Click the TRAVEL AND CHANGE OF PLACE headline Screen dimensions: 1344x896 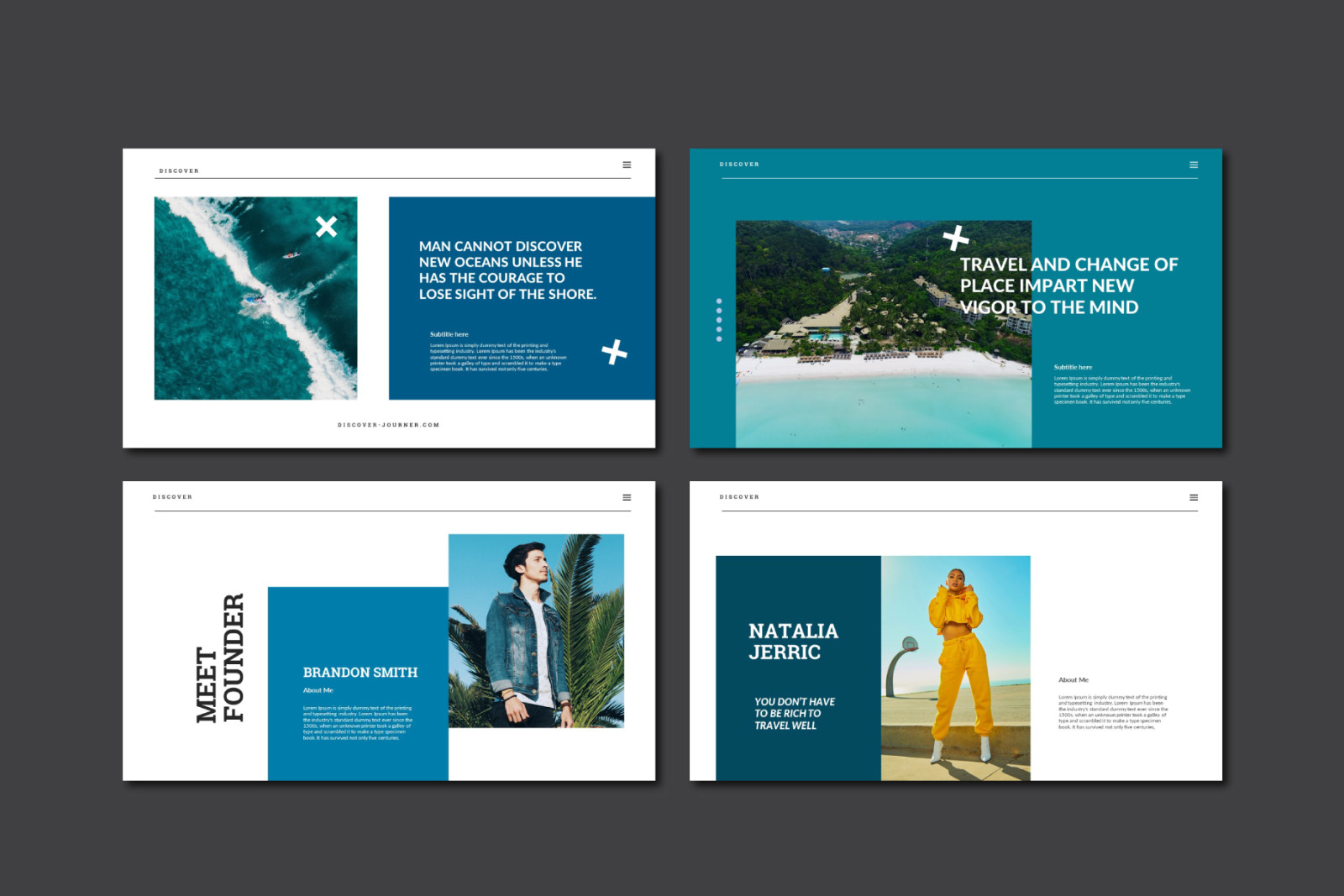click(1068, 286)
